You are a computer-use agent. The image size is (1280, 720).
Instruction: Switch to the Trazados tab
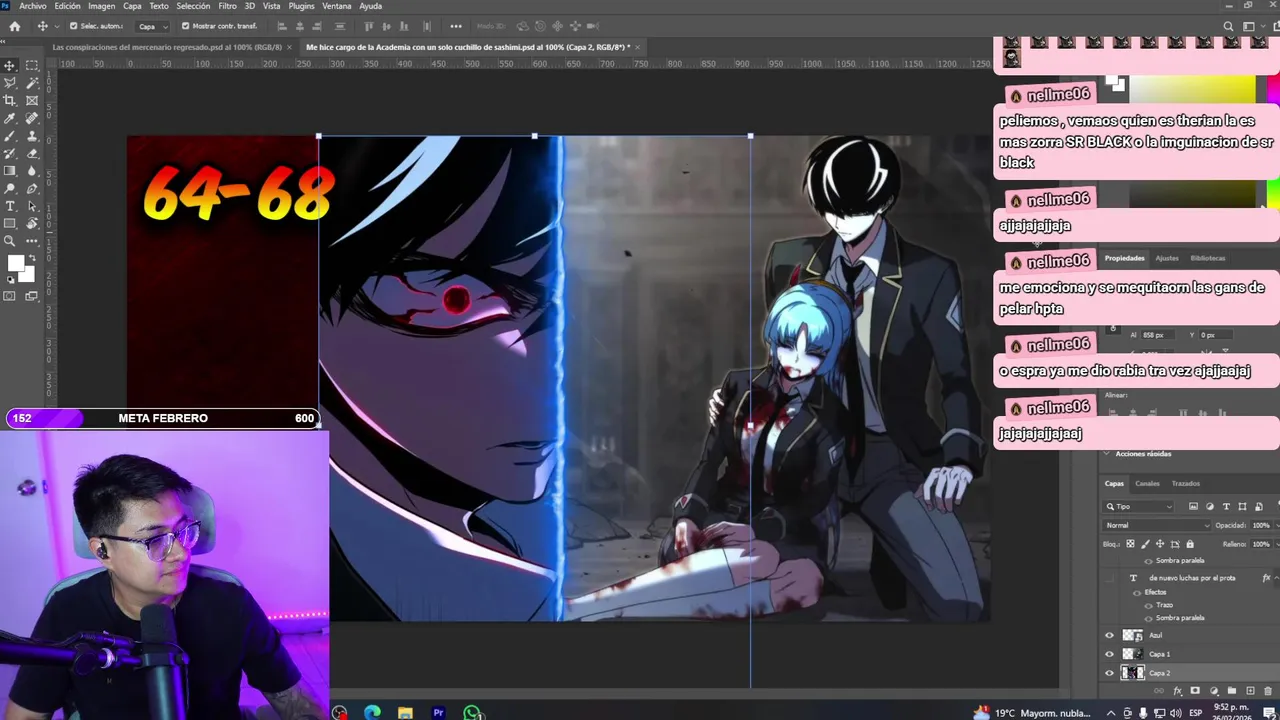(1185, 484)
